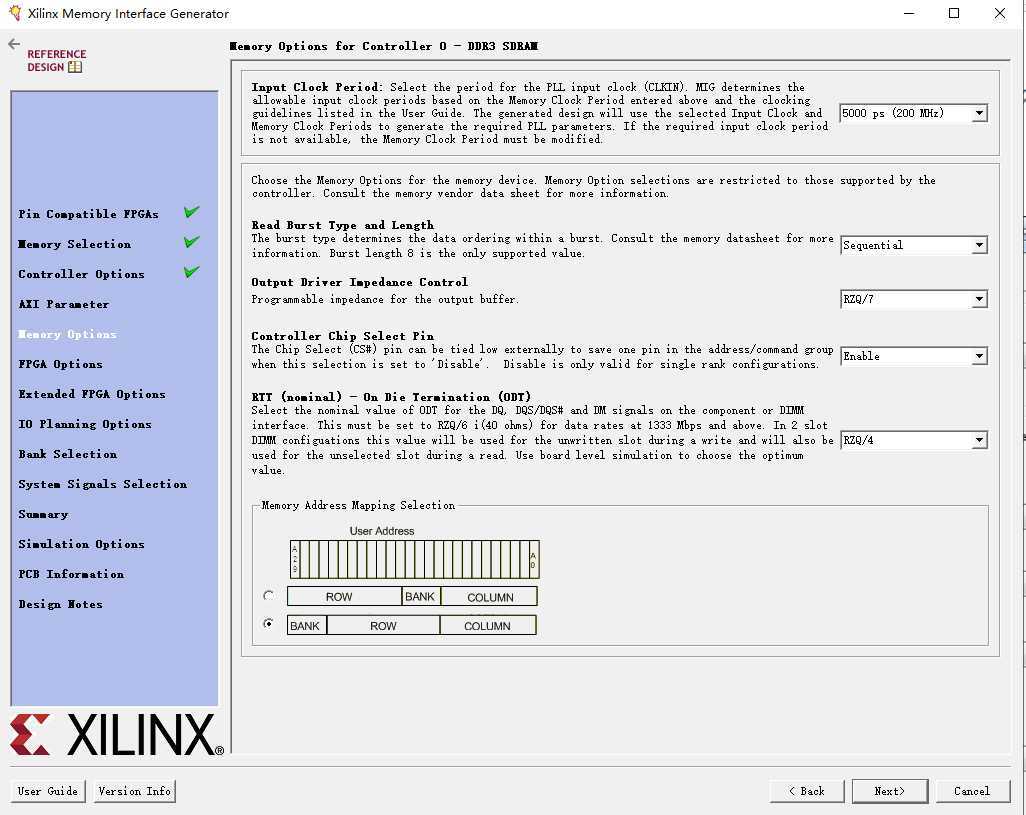Click the User Guide button

coord(48,791)
